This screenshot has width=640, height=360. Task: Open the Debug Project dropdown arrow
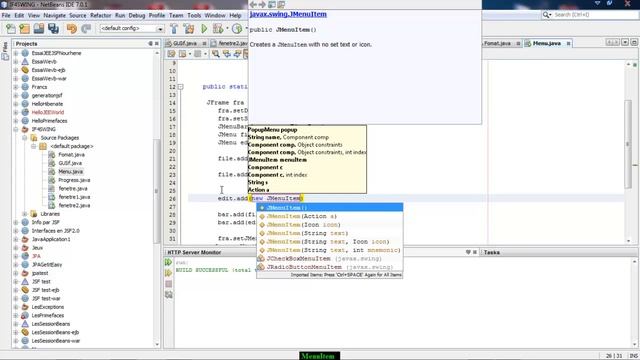227,29
